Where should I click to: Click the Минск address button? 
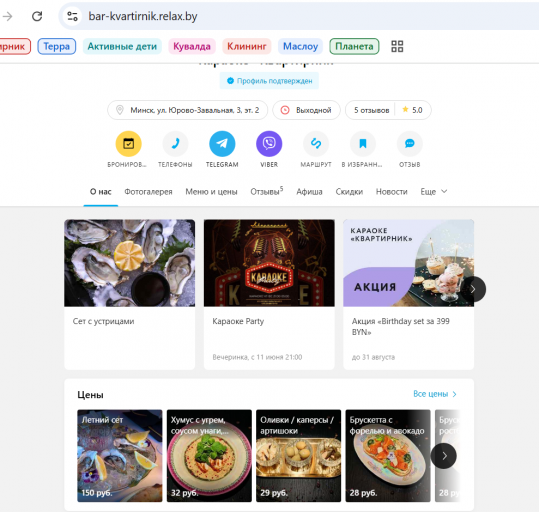point(187,110)
